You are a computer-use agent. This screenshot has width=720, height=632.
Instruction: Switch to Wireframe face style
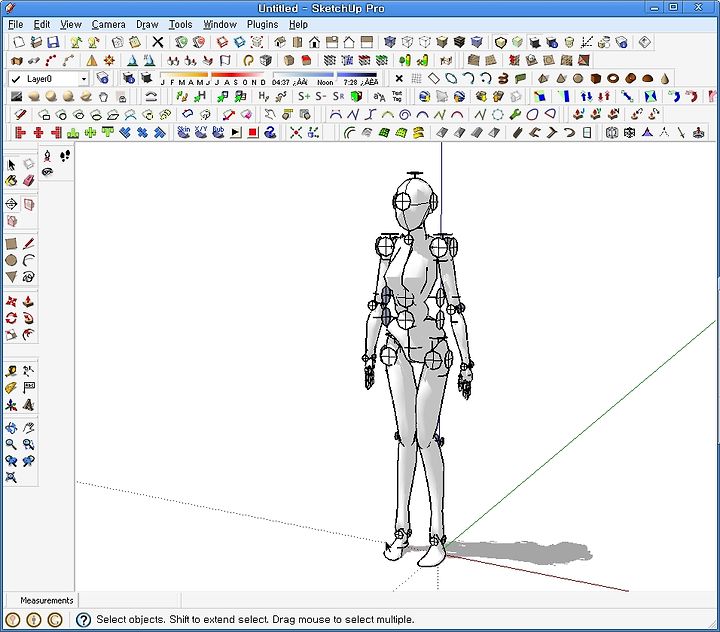(x=407, y=42)
